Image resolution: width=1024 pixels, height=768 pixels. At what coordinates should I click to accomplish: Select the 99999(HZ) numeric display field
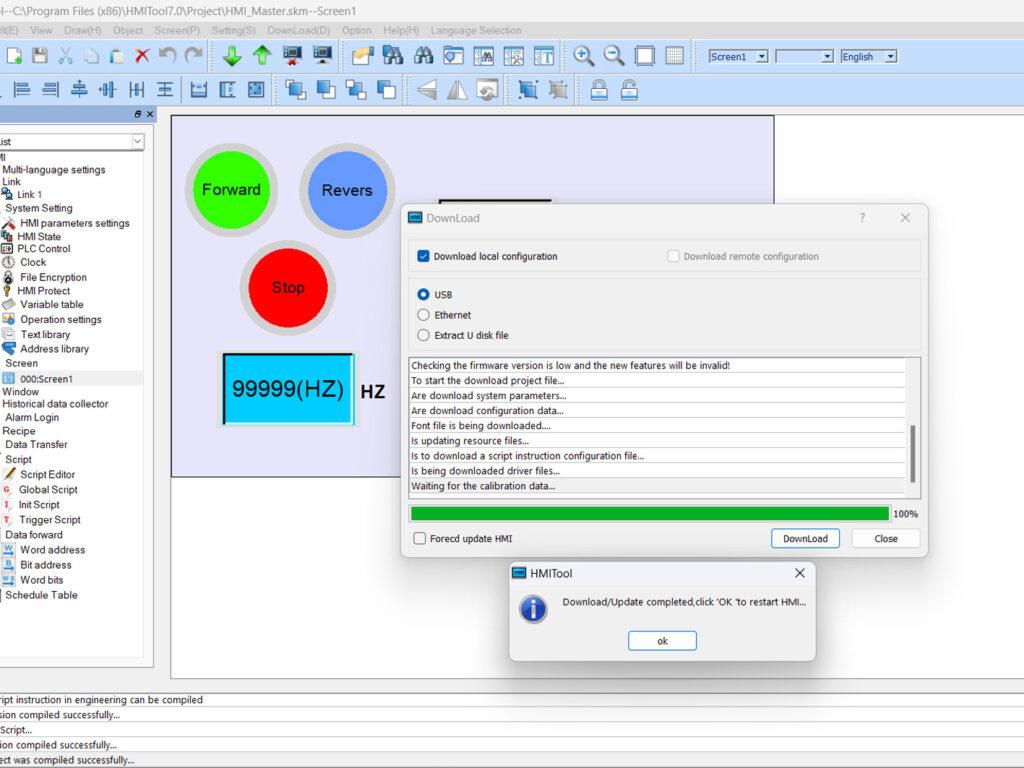[x=288, y=389]
